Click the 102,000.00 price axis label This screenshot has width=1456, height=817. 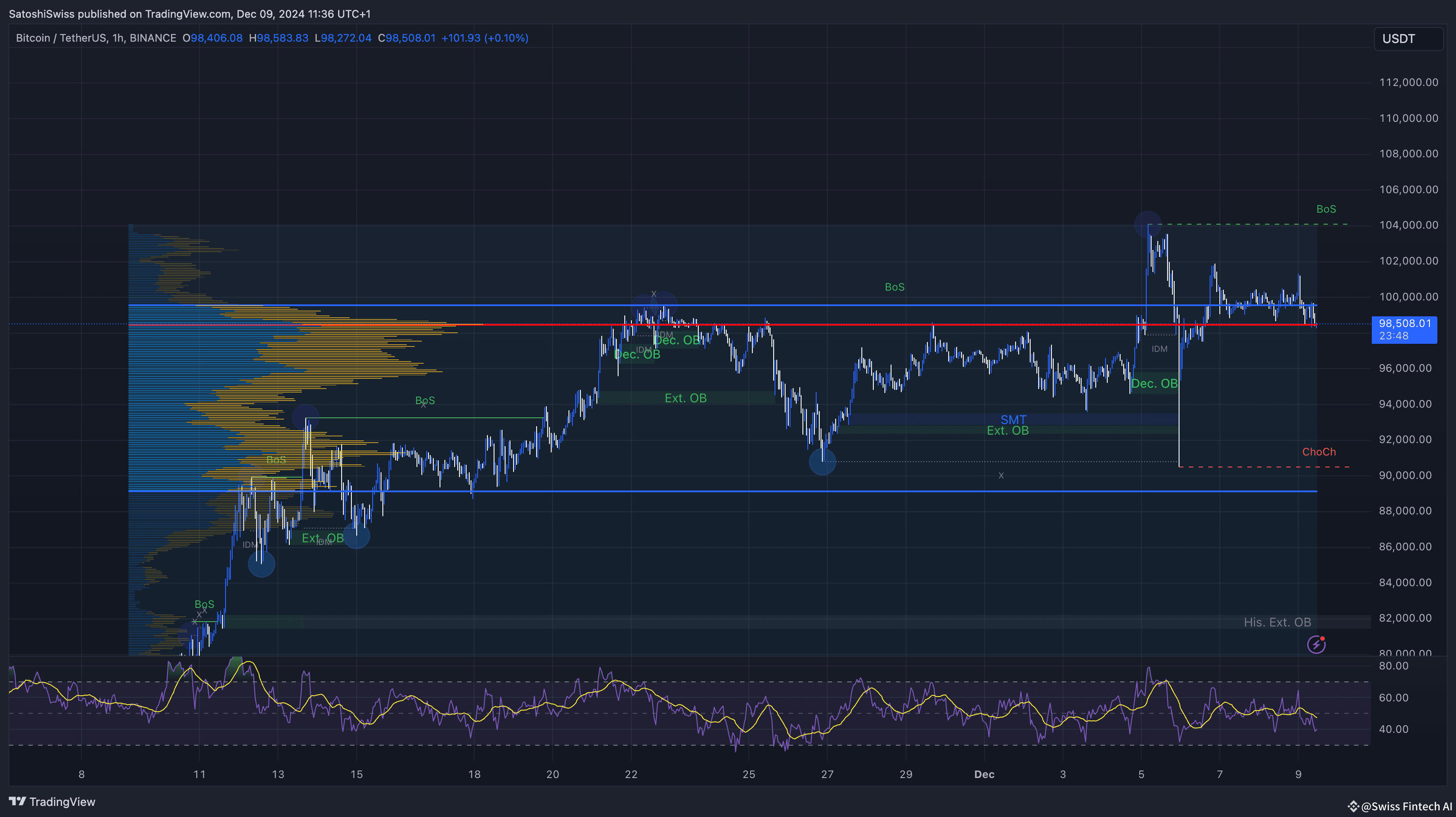click(1409, 261)
